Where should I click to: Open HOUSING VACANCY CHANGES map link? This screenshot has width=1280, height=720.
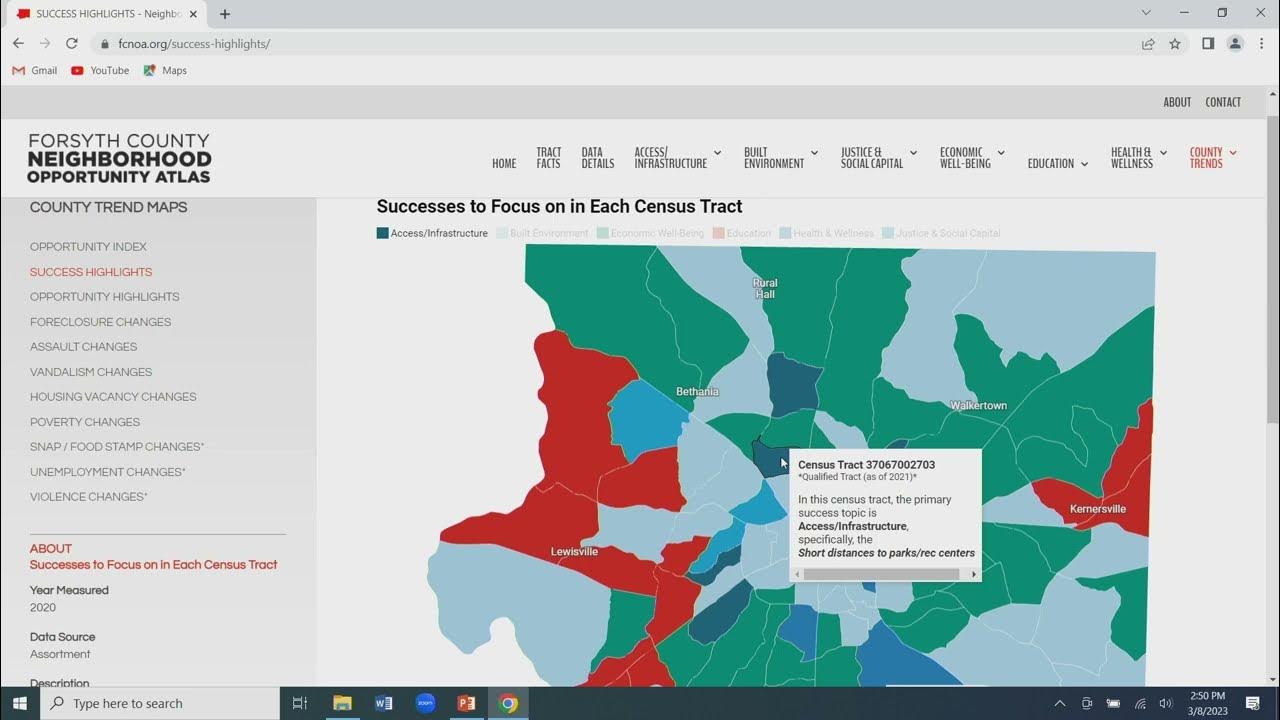[113, 397]
